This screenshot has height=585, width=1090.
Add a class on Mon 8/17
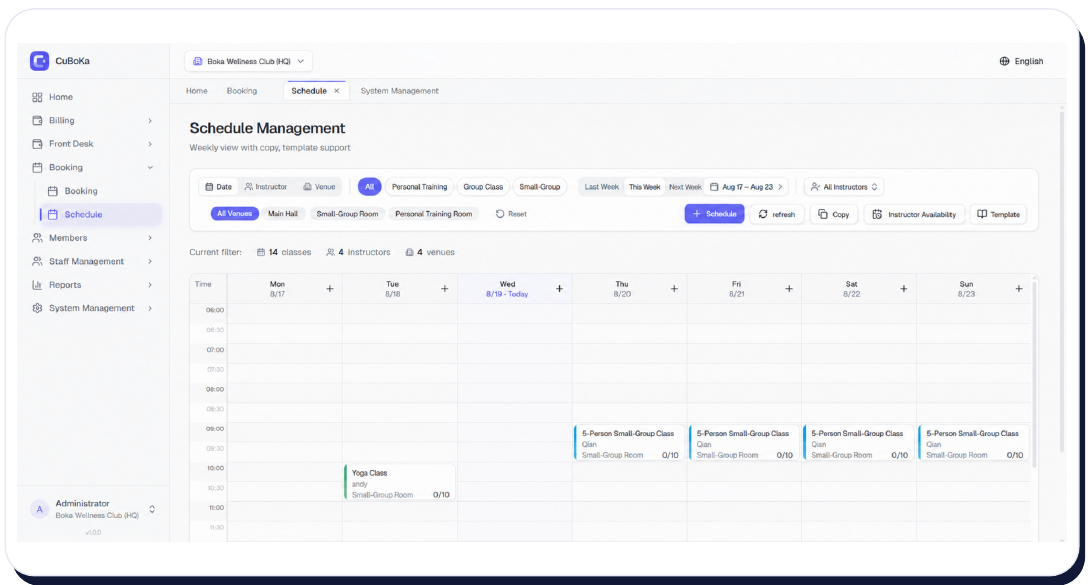tap(330, 288)
